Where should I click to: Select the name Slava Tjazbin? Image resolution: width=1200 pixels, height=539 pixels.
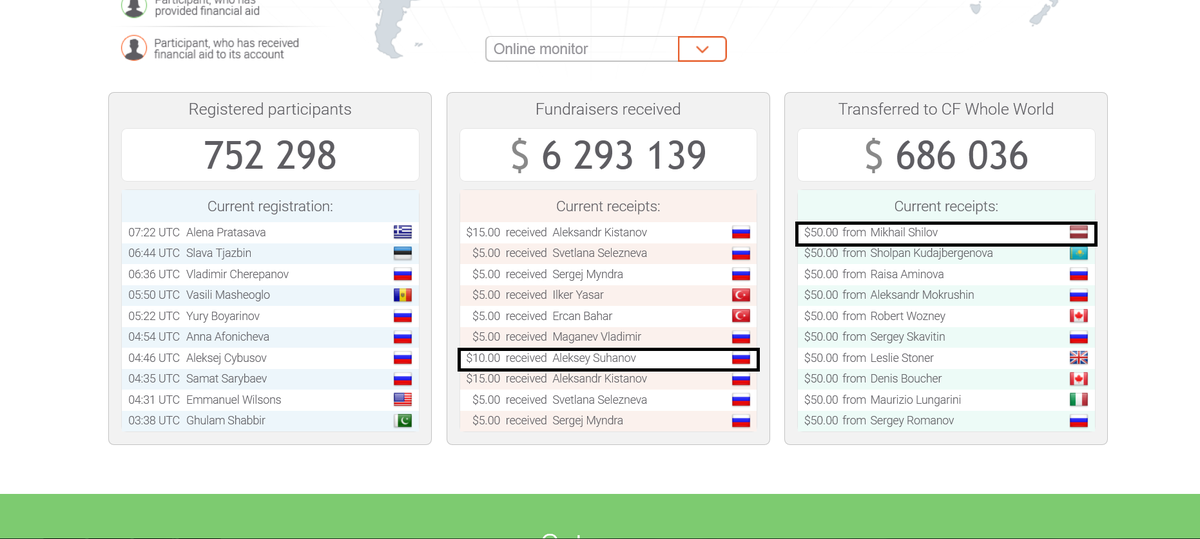(219, 253)
